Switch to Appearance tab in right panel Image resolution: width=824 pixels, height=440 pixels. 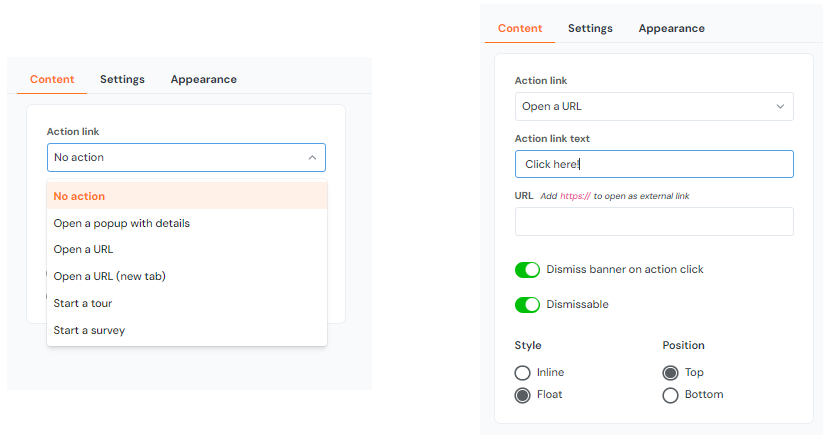tap(671, 28)
